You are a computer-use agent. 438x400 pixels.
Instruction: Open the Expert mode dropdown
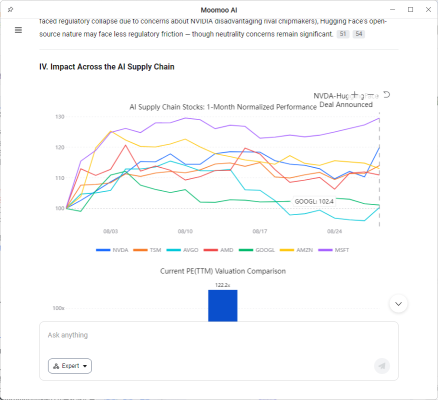click(x=70, y=366)
